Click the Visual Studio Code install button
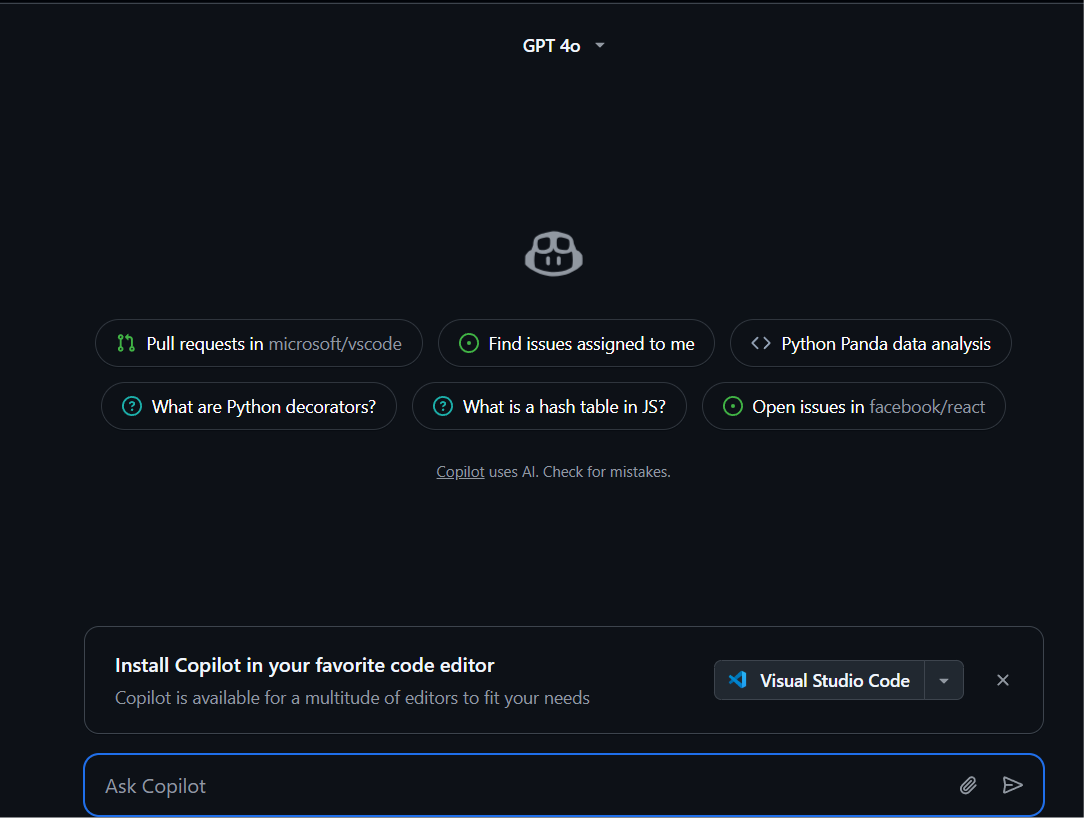The image size is (1084, 818). tap(819, 680)
